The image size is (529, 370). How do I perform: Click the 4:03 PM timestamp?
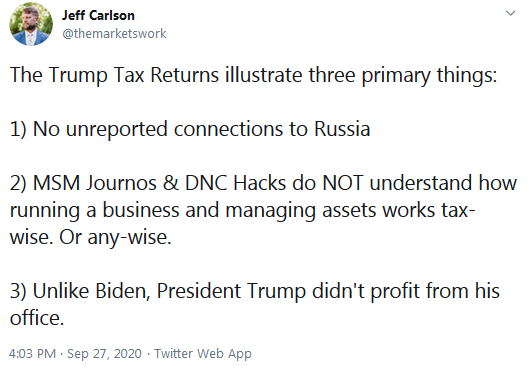click(32, 353)
